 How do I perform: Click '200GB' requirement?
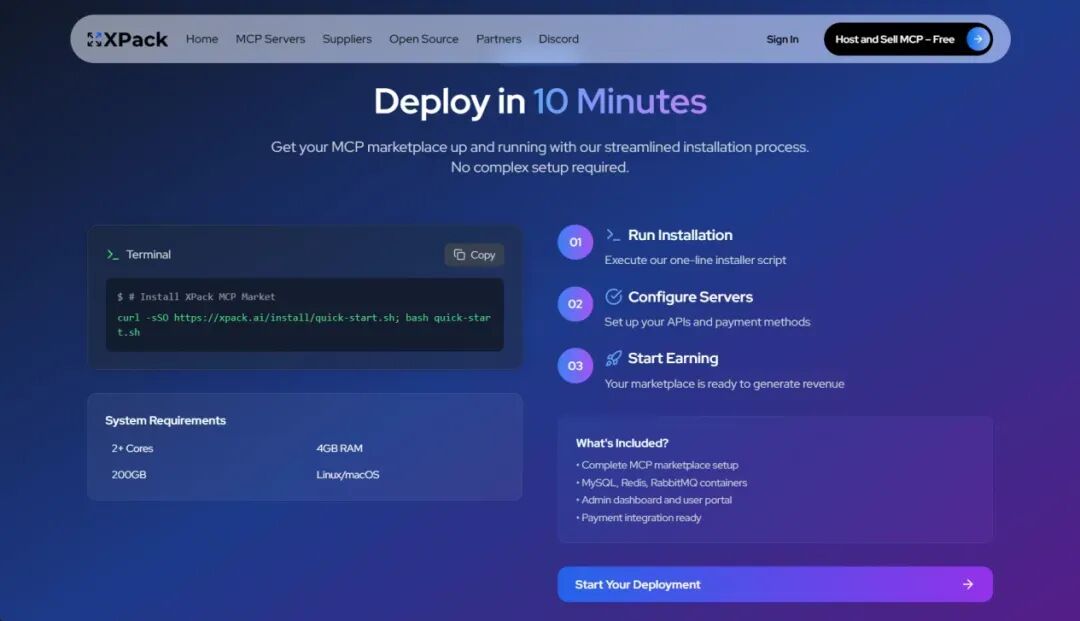pos(129,474)
